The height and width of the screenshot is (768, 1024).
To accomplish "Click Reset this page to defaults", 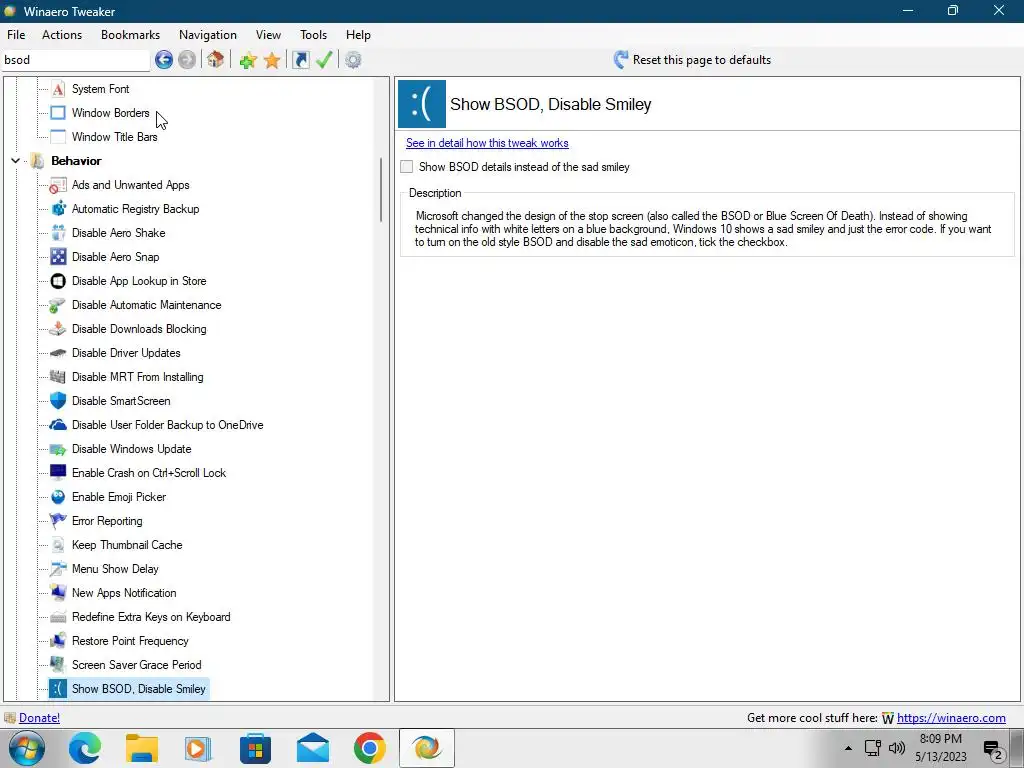I will coord(692,60).
